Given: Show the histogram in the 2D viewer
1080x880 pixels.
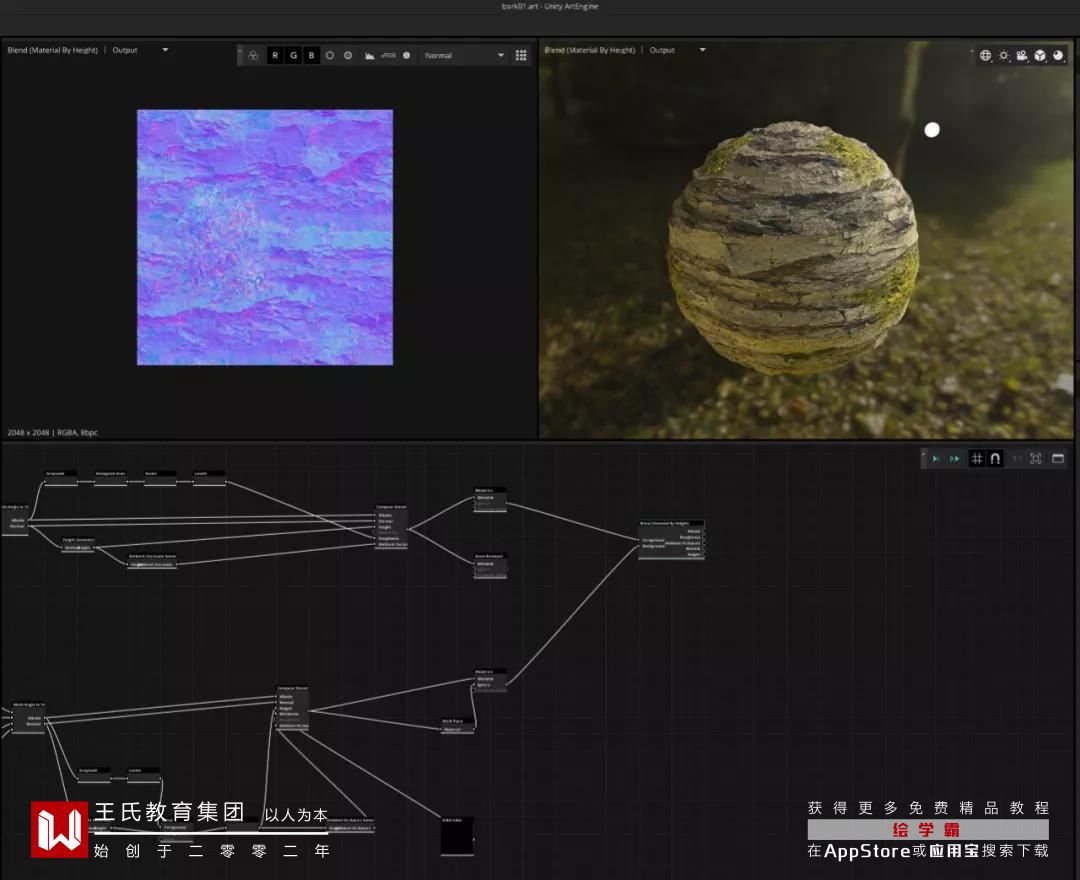Looking at the screenshot, I should coord(370,56).
